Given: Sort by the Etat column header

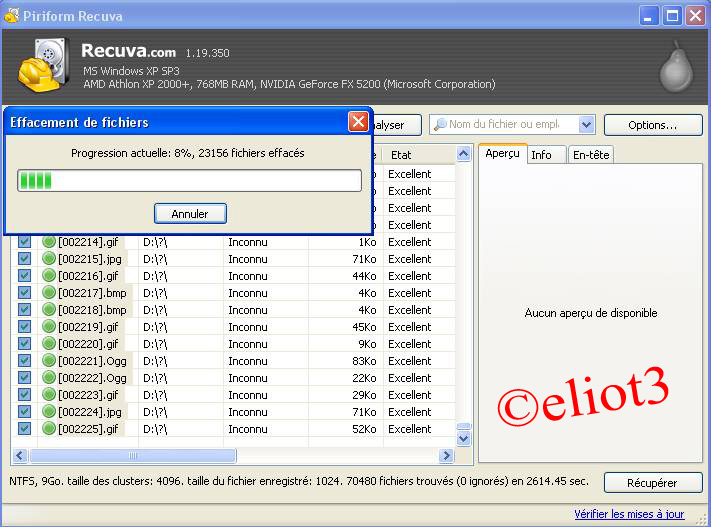Looking at the screenshot, I should coord(419,155).
